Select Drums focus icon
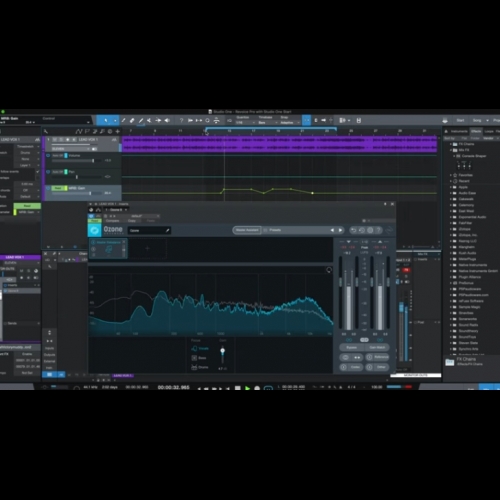 pyautogui.click(x=195, y=367)
